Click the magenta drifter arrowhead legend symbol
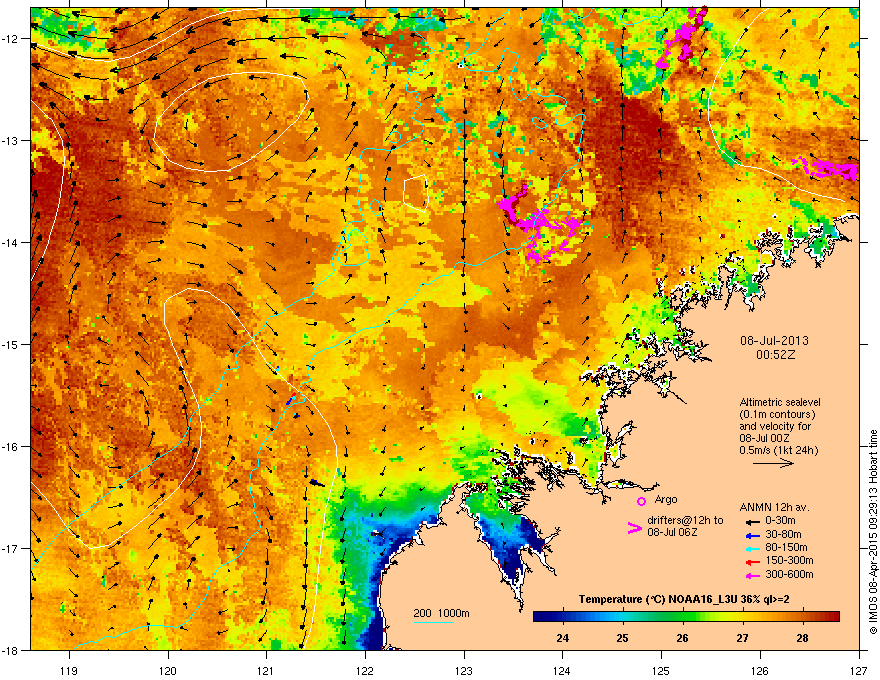The width and height of the screenshot is (880, 680). [634, 527]
